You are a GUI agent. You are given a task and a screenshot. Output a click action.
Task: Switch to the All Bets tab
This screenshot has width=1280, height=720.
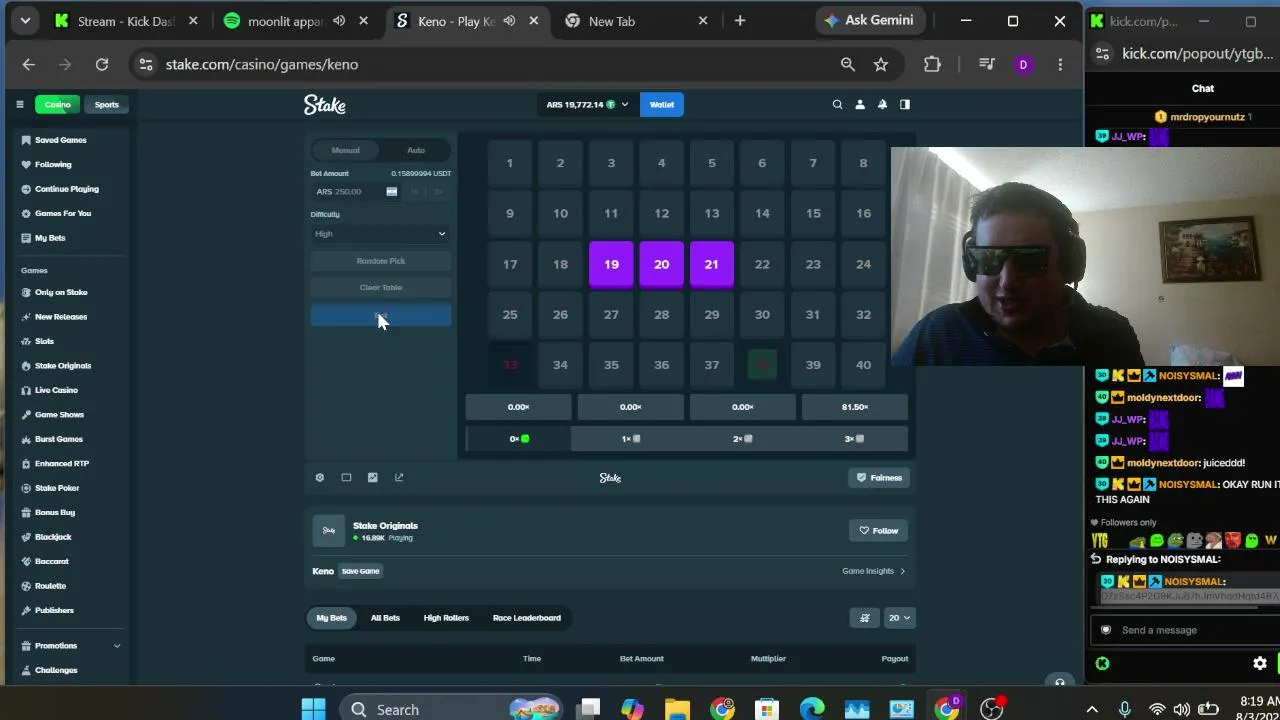click(385, 618)
